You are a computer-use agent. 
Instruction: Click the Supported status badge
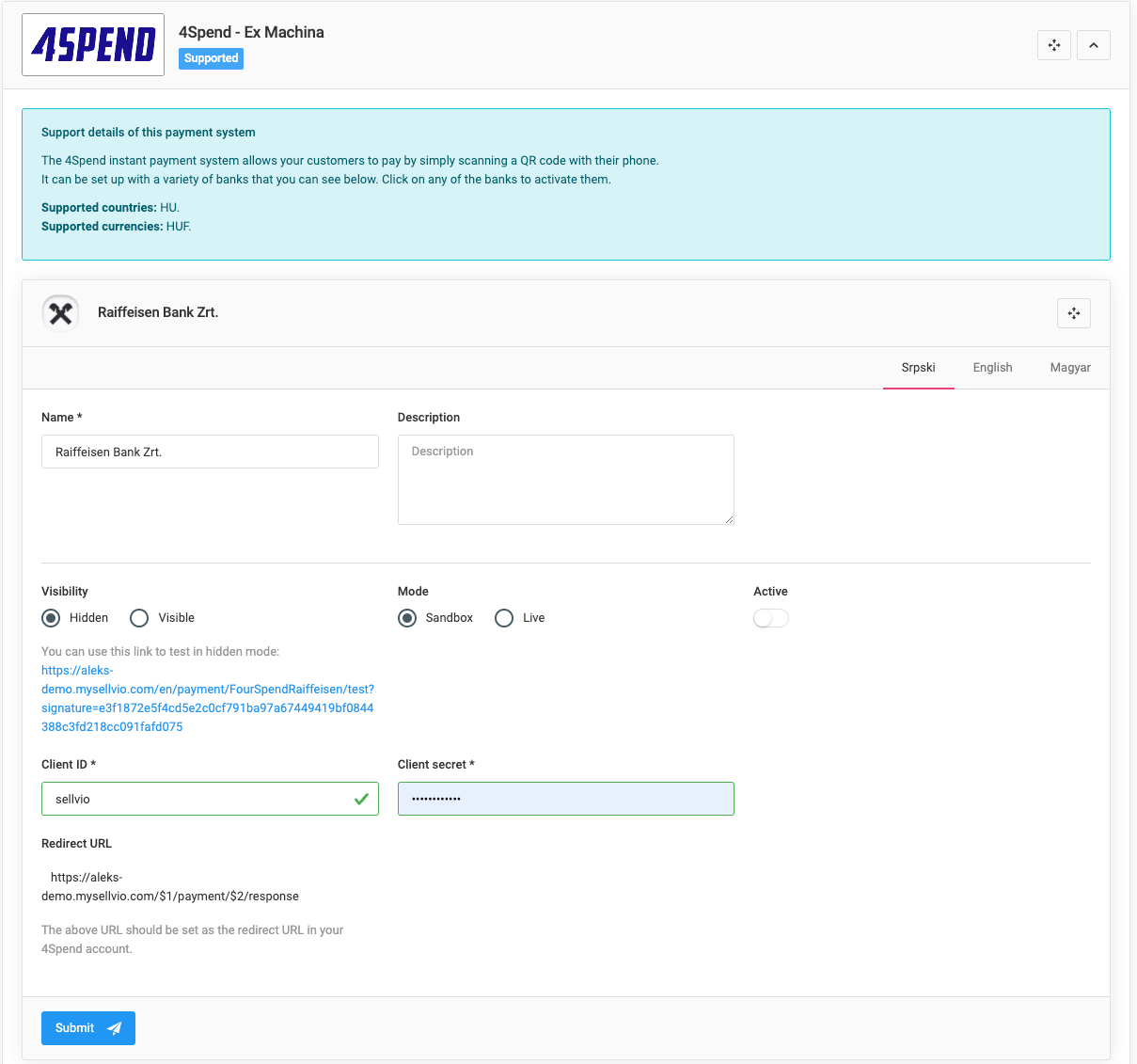point(211,58)
